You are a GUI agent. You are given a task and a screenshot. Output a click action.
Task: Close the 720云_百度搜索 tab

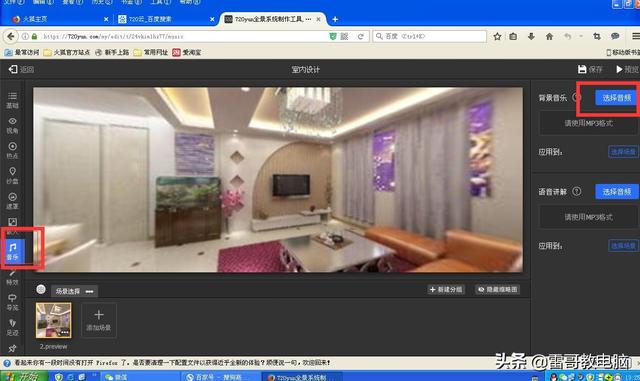coord(212,19)
